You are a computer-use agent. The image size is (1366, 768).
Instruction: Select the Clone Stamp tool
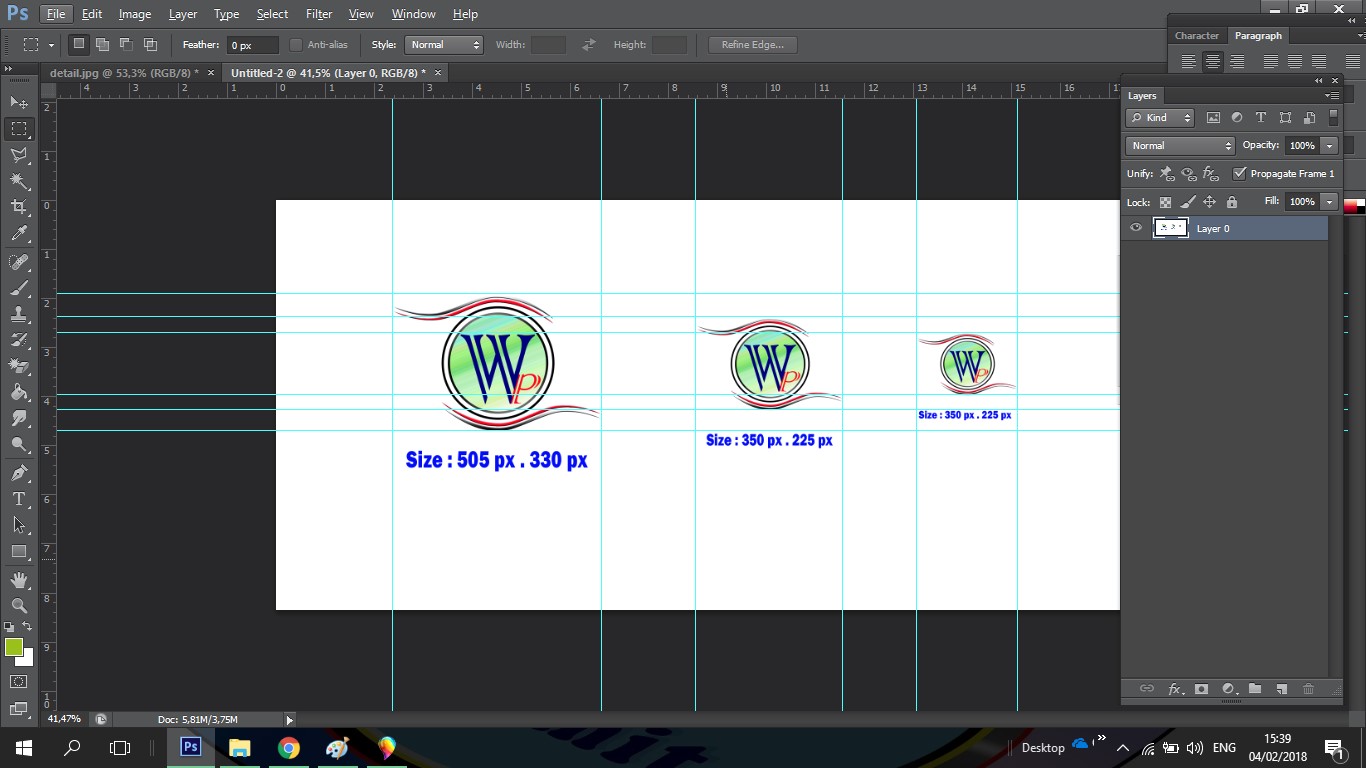19,314
